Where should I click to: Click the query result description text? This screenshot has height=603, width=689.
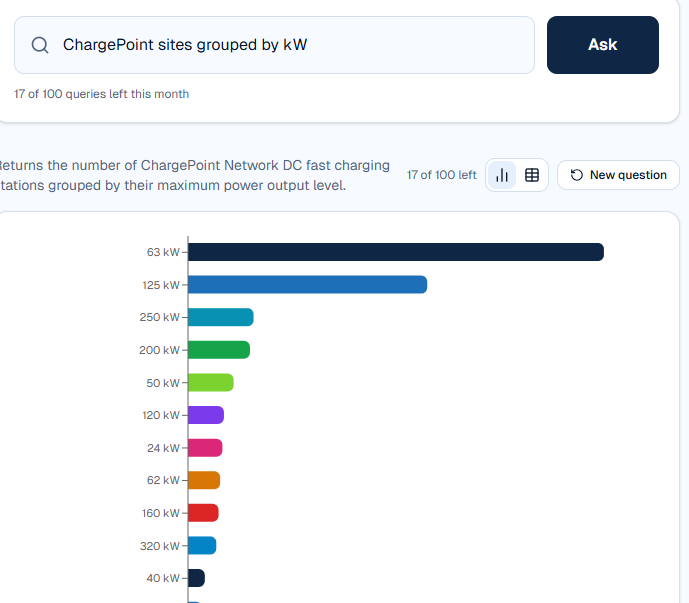pos(195,175)
